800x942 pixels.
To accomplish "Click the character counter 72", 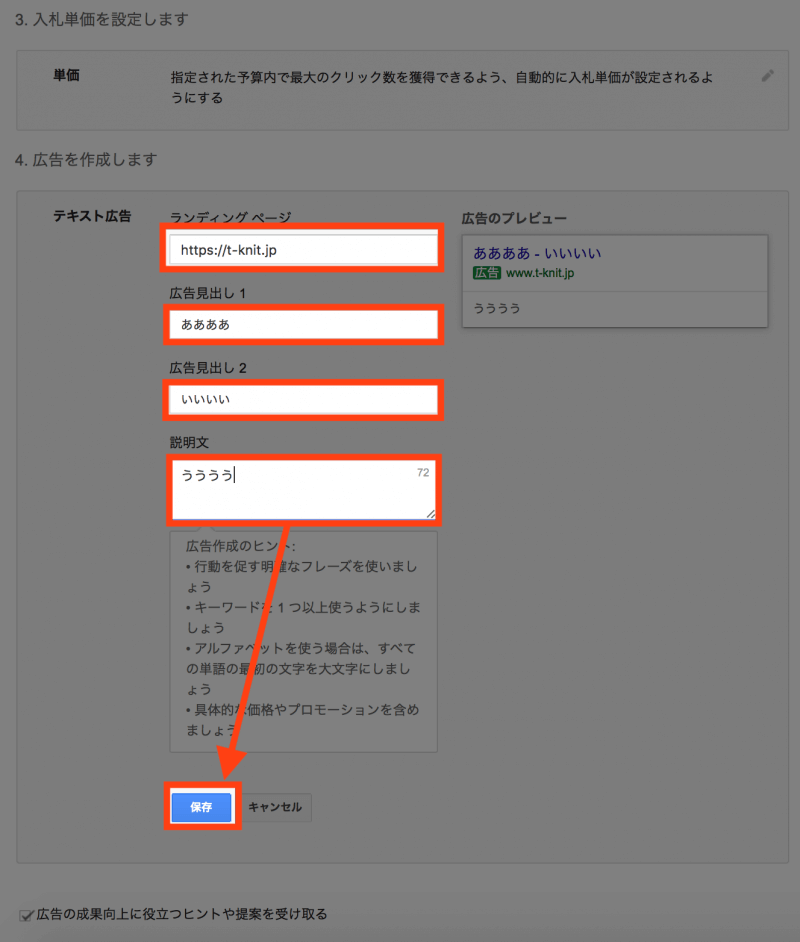I will pyautogui.click(x=423, y=472).
